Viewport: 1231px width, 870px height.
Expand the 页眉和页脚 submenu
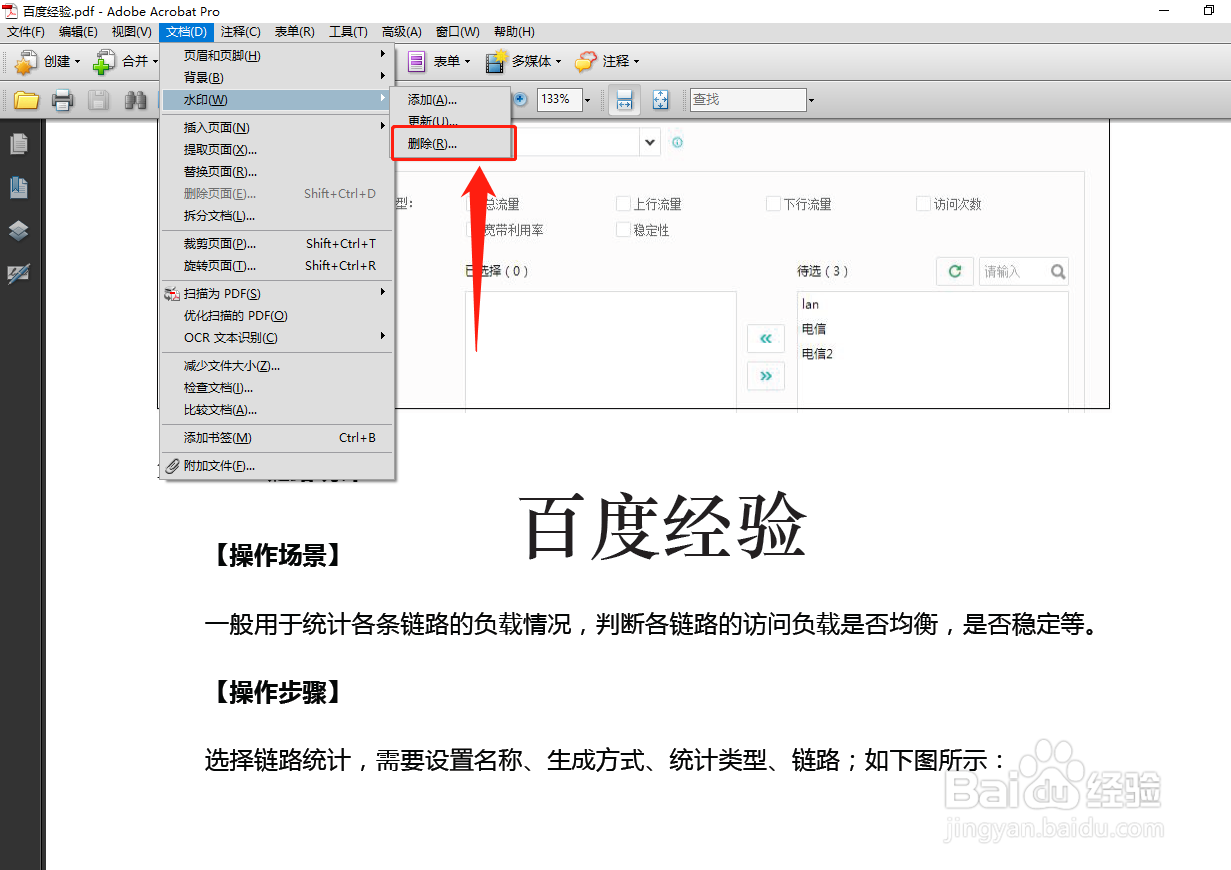(x=277, y=55)
